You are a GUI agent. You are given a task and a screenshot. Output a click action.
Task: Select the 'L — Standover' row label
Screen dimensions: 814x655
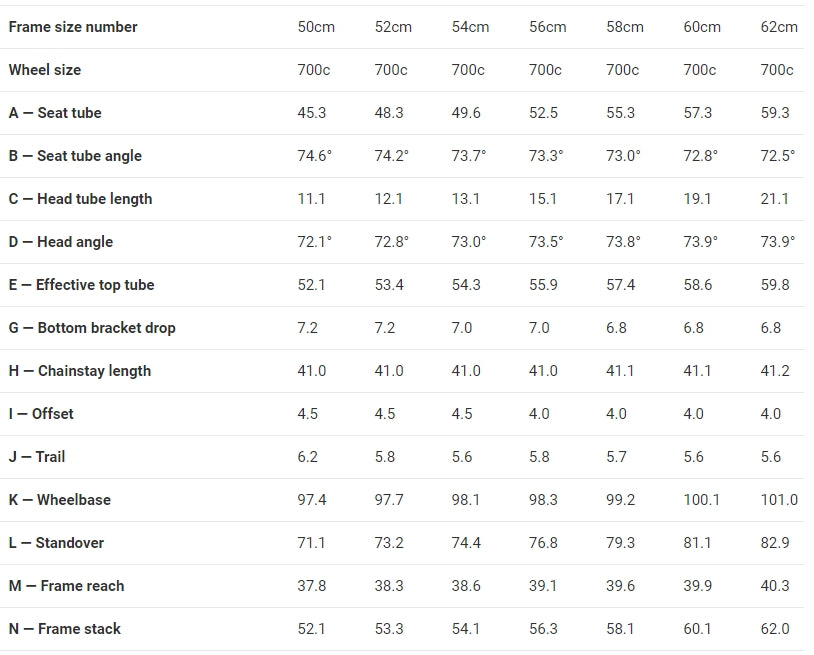pyautogui.click(x=56, y=543)
